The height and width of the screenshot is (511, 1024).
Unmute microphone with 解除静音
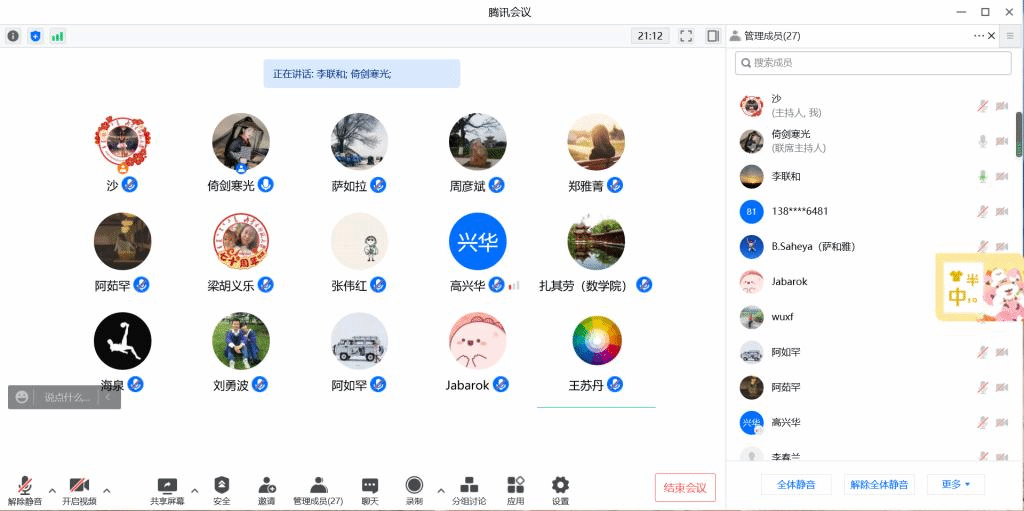click(25, 489)
